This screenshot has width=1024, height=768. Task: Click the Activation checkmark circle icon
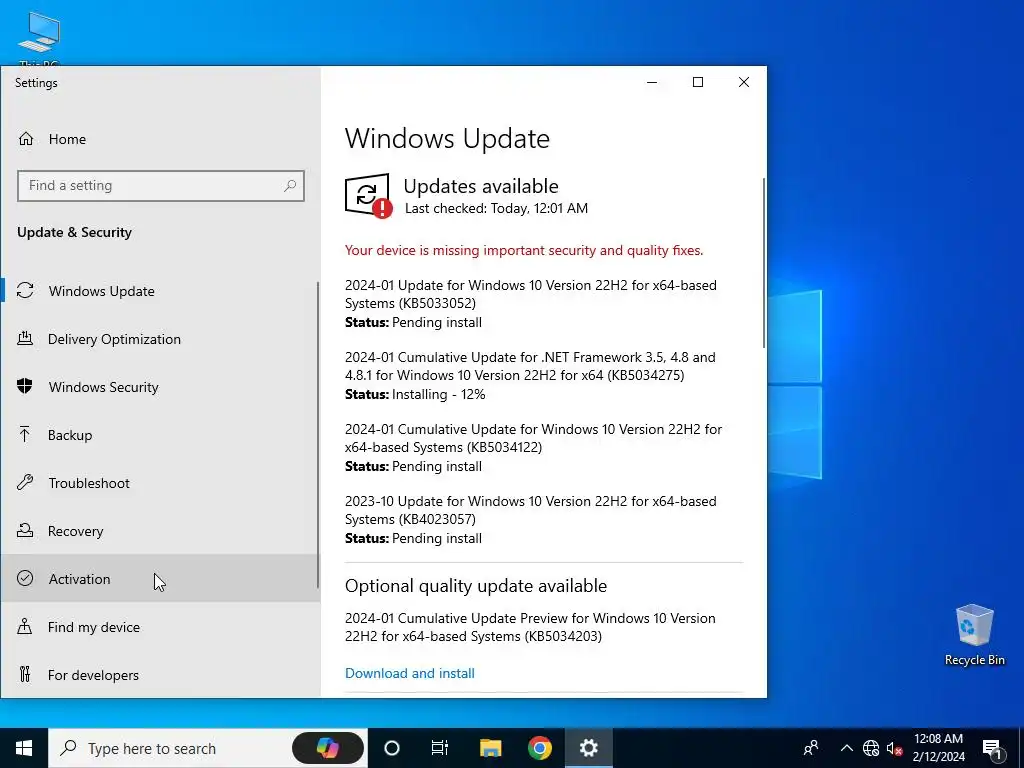[25, 579]
